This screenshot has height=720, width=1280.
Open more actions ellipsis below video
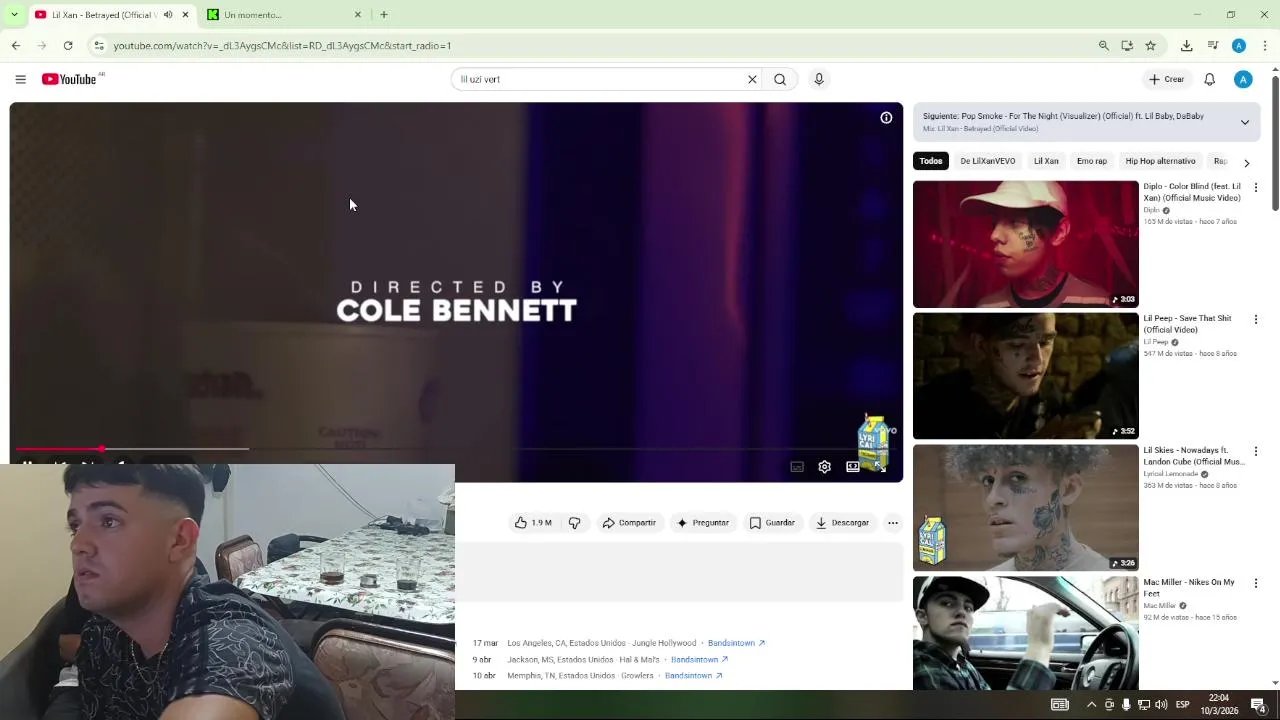893,523
